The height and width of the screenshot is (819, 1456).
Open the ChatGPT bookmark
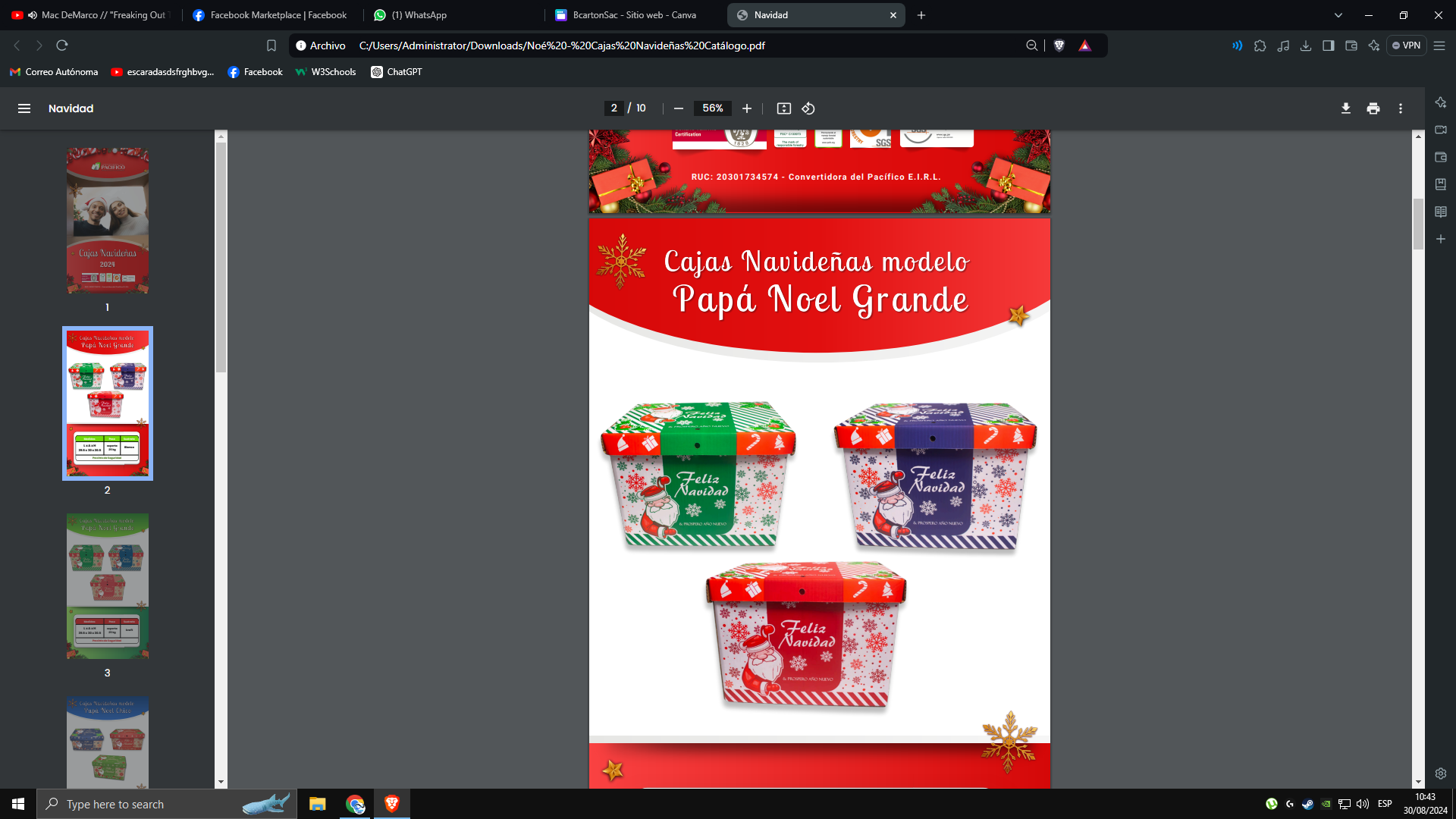pyautogui.click(x=397, y=72)
